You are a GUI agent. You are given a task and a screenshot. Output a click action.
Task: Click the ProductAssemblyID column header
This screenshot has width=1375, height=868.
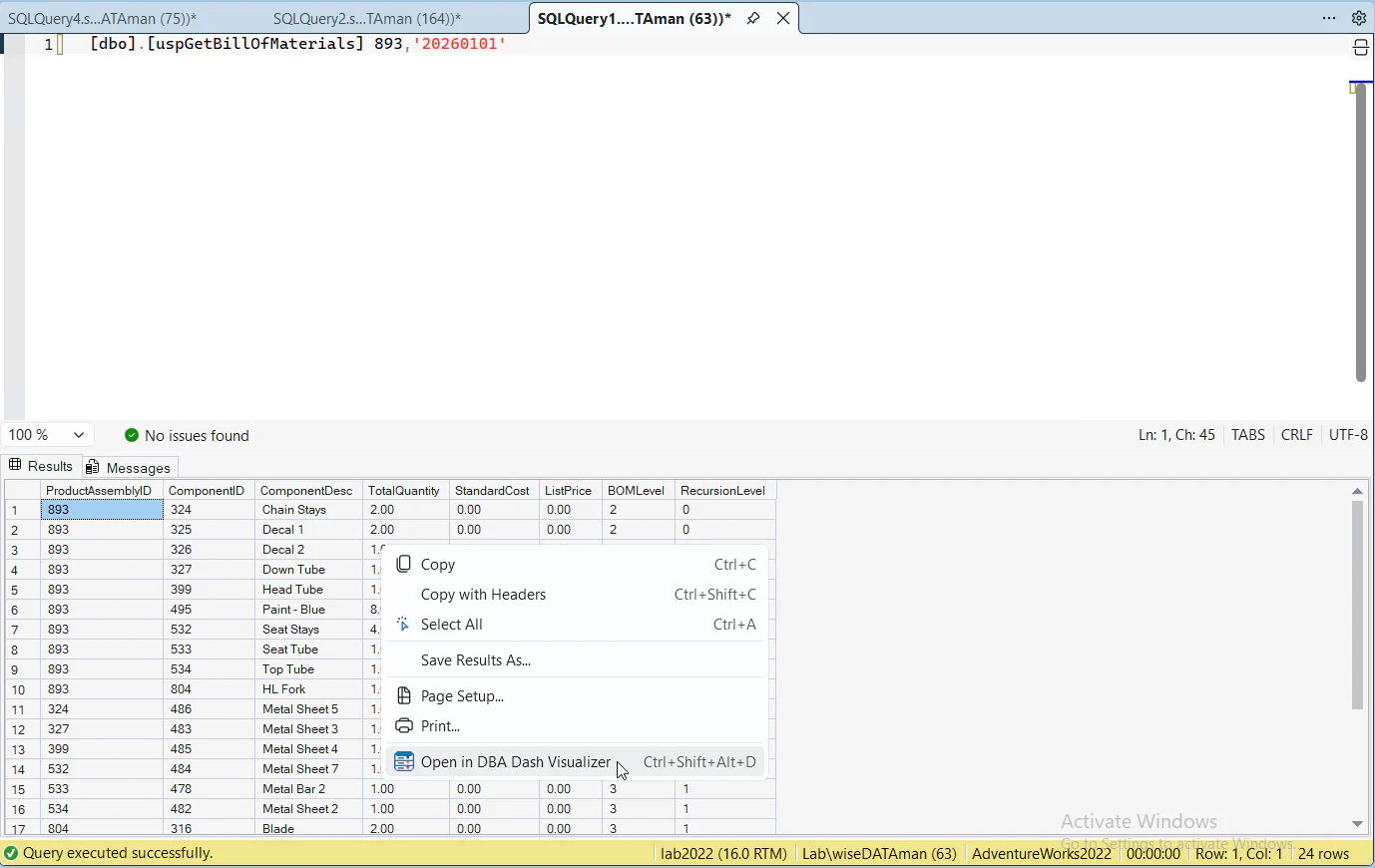click(x=100, y=490)
